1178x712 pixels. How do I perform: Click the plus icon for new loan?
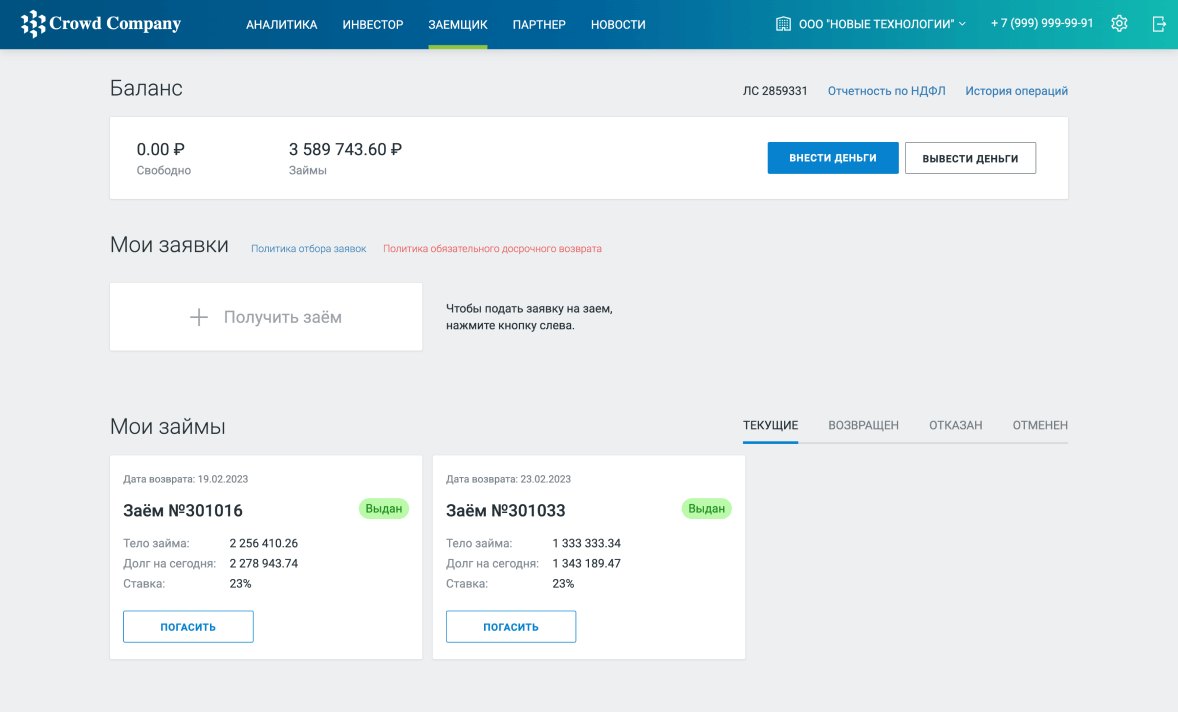[x=199, y=317]
